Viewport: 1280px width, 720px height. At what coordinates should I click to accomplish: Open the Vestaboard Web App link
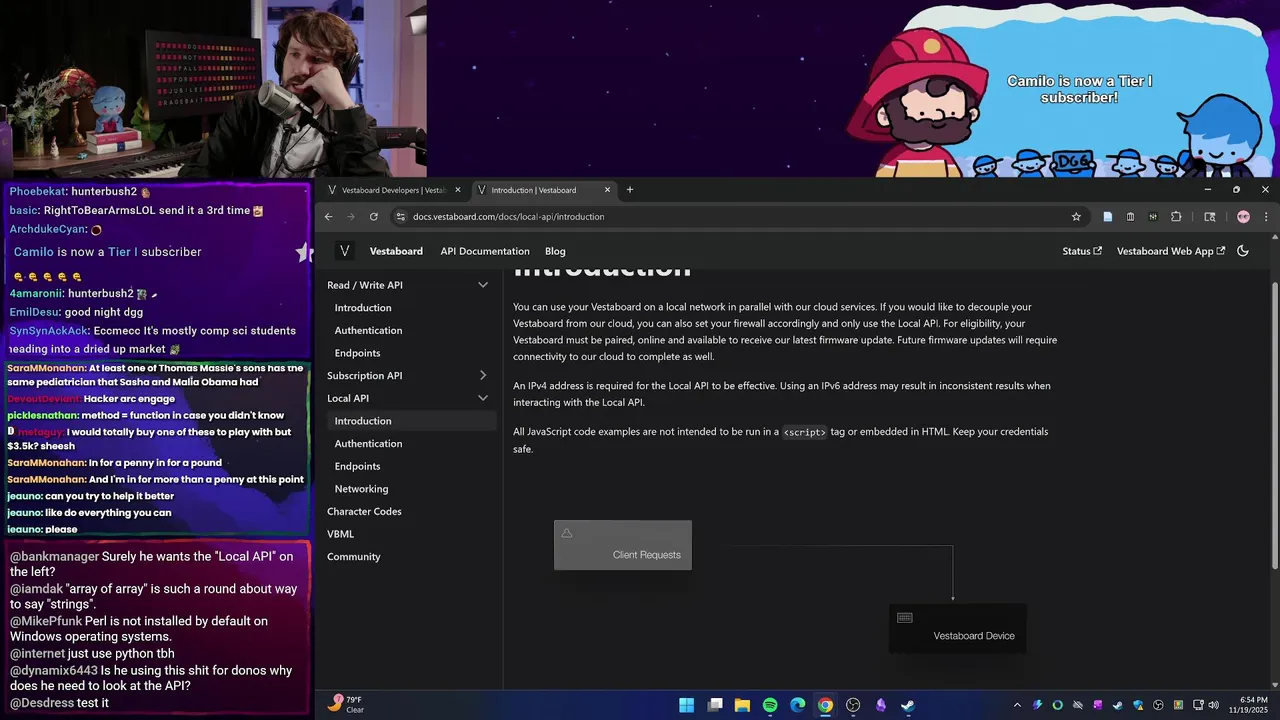tap(1171, 251)
